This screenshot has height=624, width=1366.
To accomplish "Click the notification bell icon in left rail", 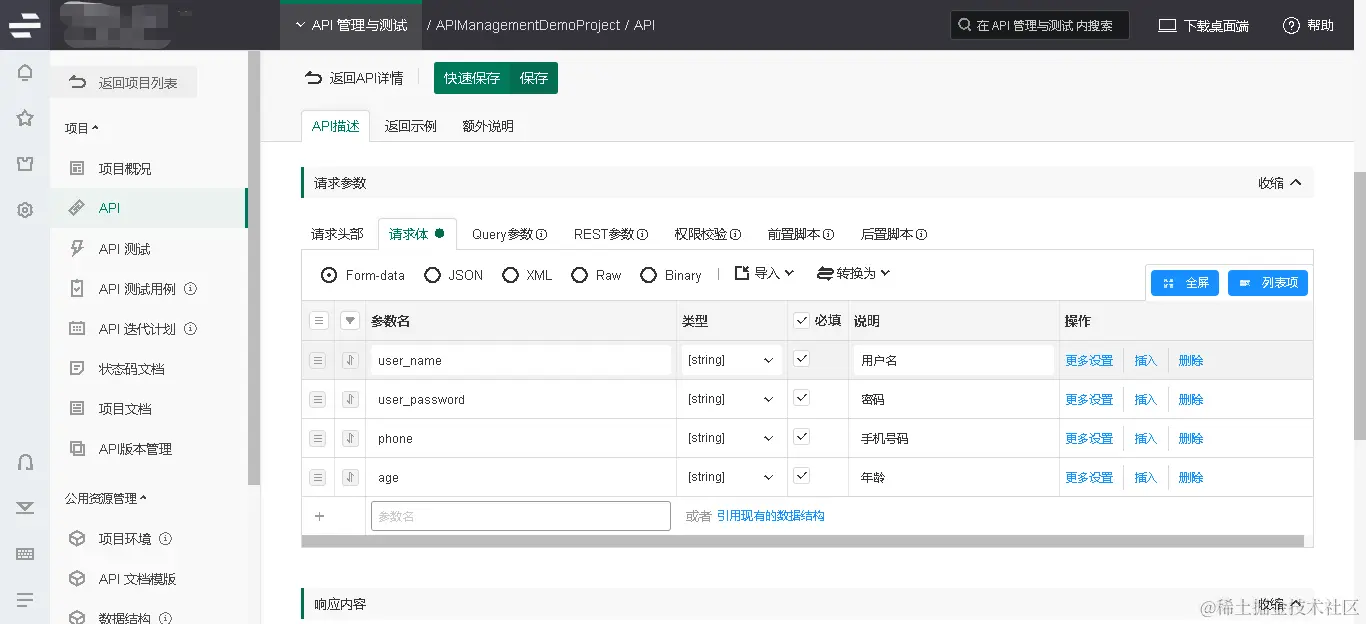I will point(25,73).
